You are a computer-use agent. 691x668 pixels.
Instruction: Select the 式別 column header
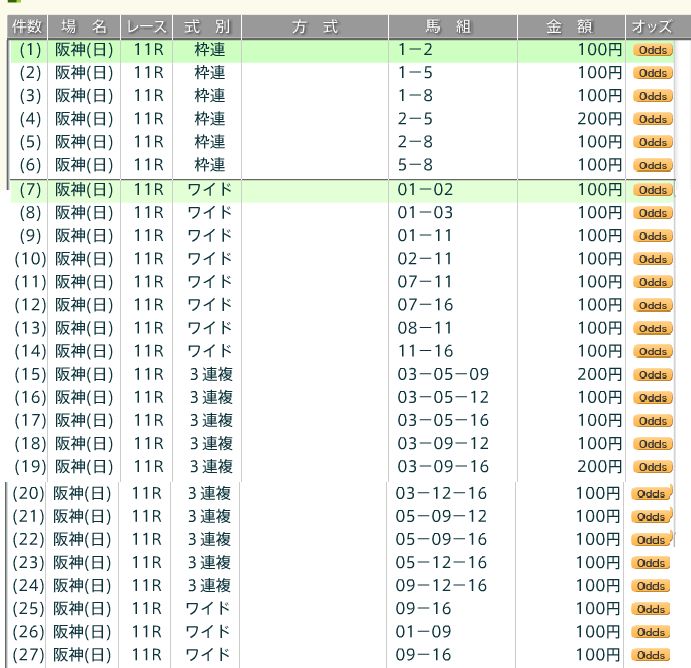click(x=206, y=27)
